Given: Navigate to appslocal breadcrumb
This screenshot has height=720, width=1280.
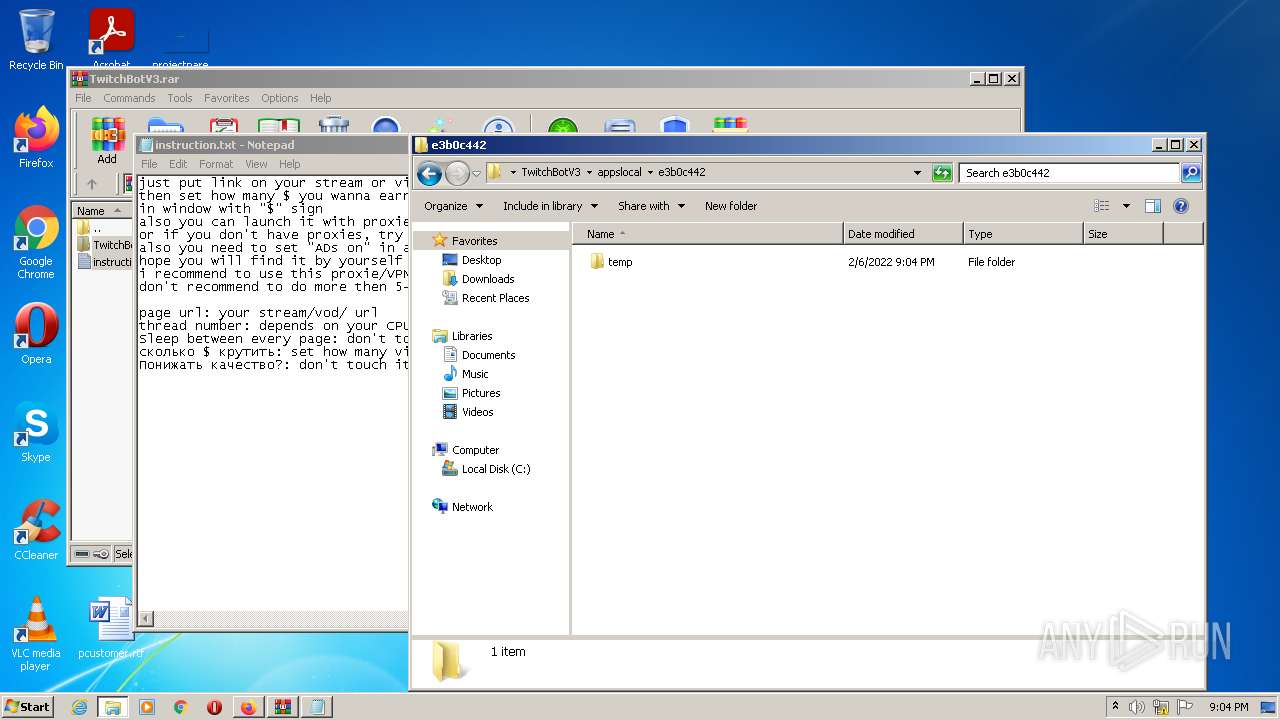Looking at the screenshot, I should point(619,172).
